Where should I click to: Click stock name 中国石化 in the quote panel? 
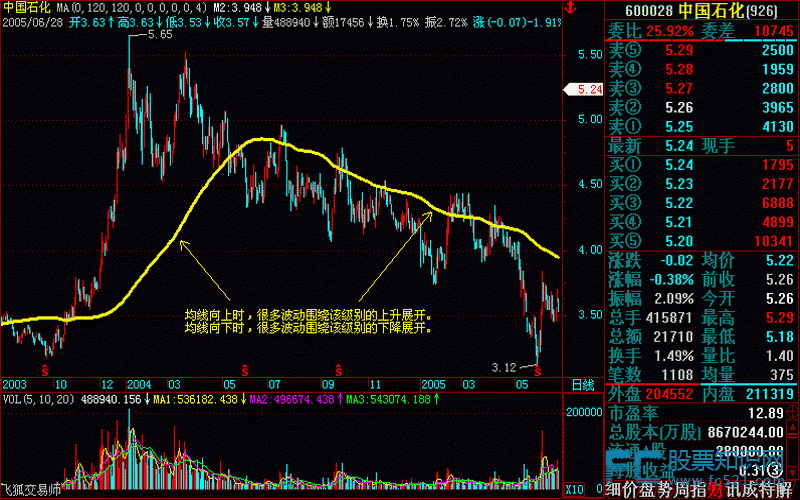pyautogui.click(x=711, y=11)
